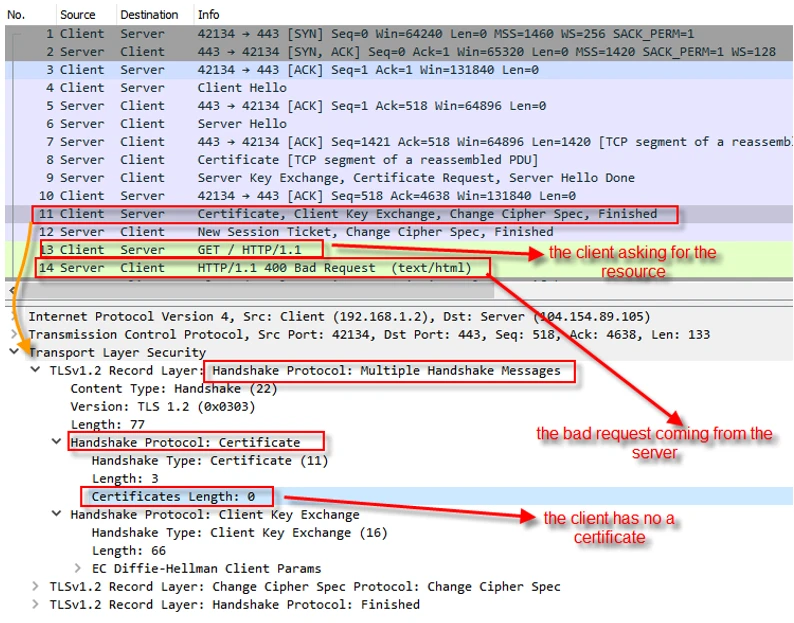The height and width of the screenshot is (623, 794).
Task: Click the Info column header
Action: 209,15
